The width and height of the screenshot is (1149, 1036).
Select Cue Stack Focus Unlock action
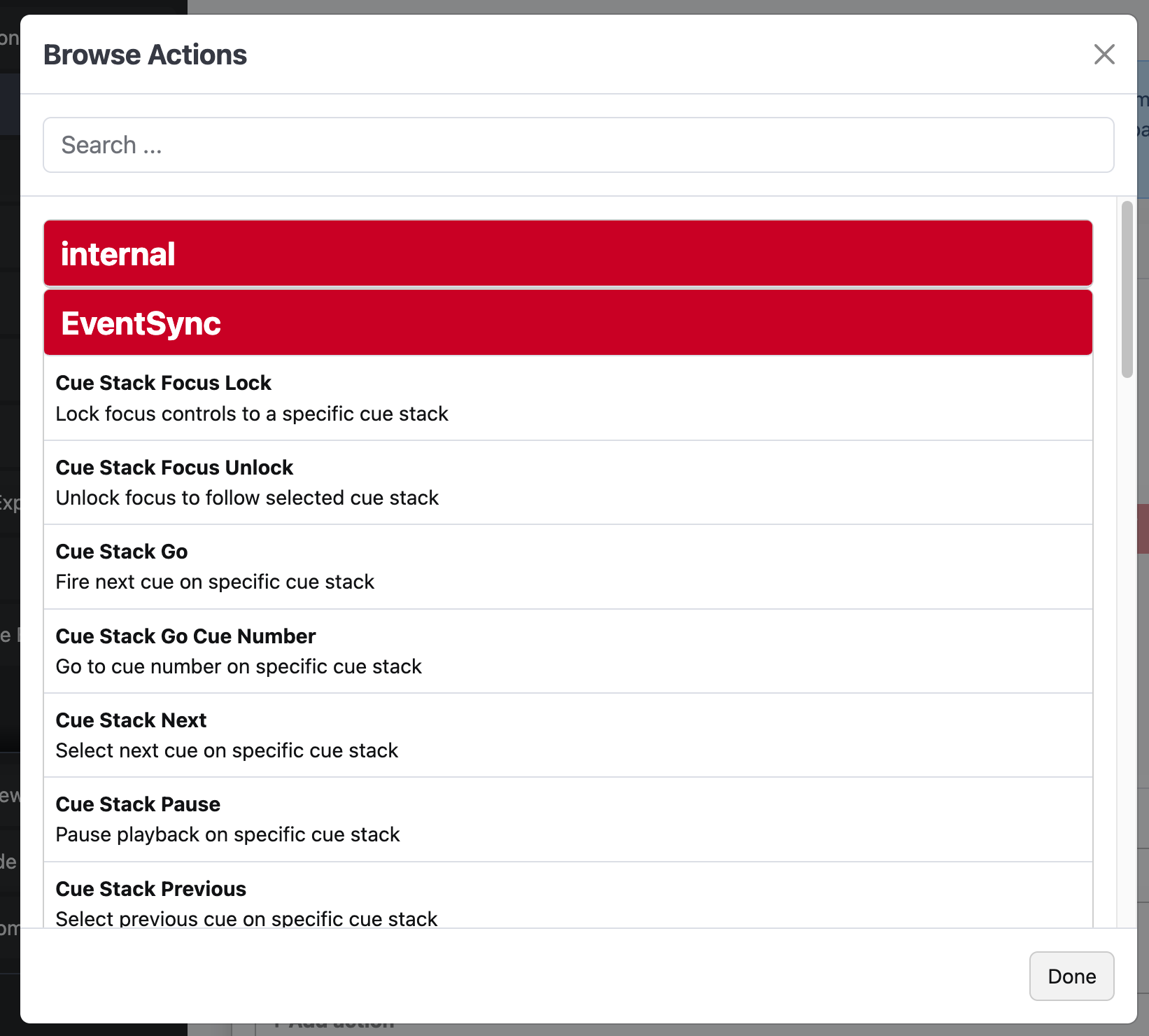(x=568, y=482)
